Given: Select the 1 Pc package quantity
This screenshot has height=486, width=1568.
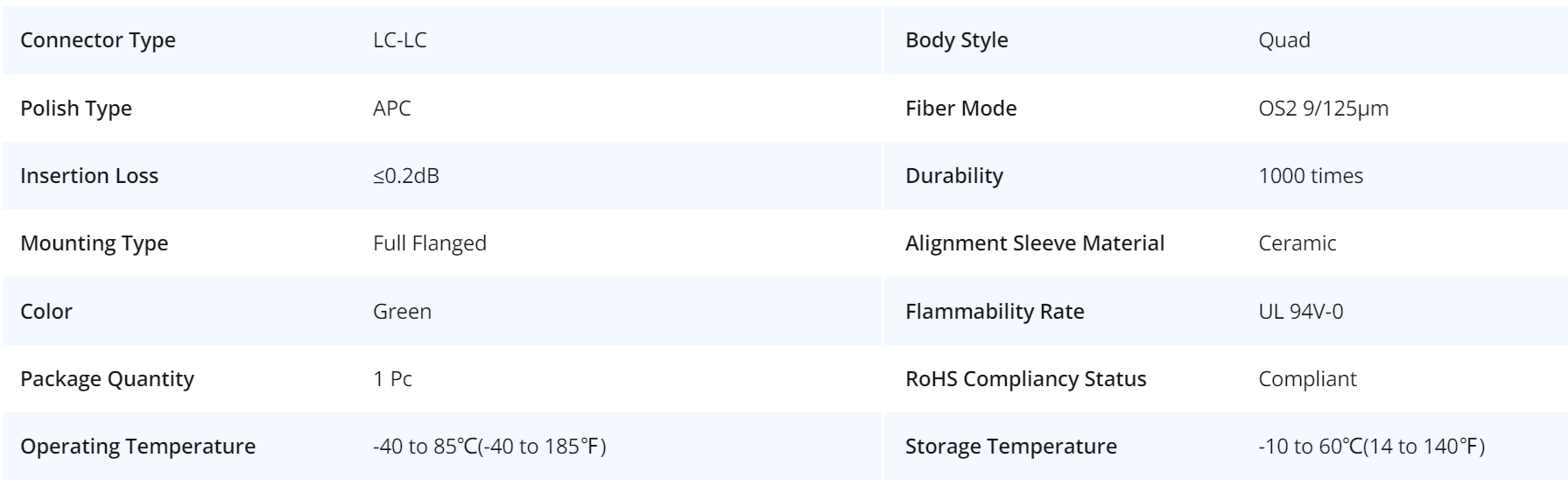Looking at the screenshot, I should [393, 379].
